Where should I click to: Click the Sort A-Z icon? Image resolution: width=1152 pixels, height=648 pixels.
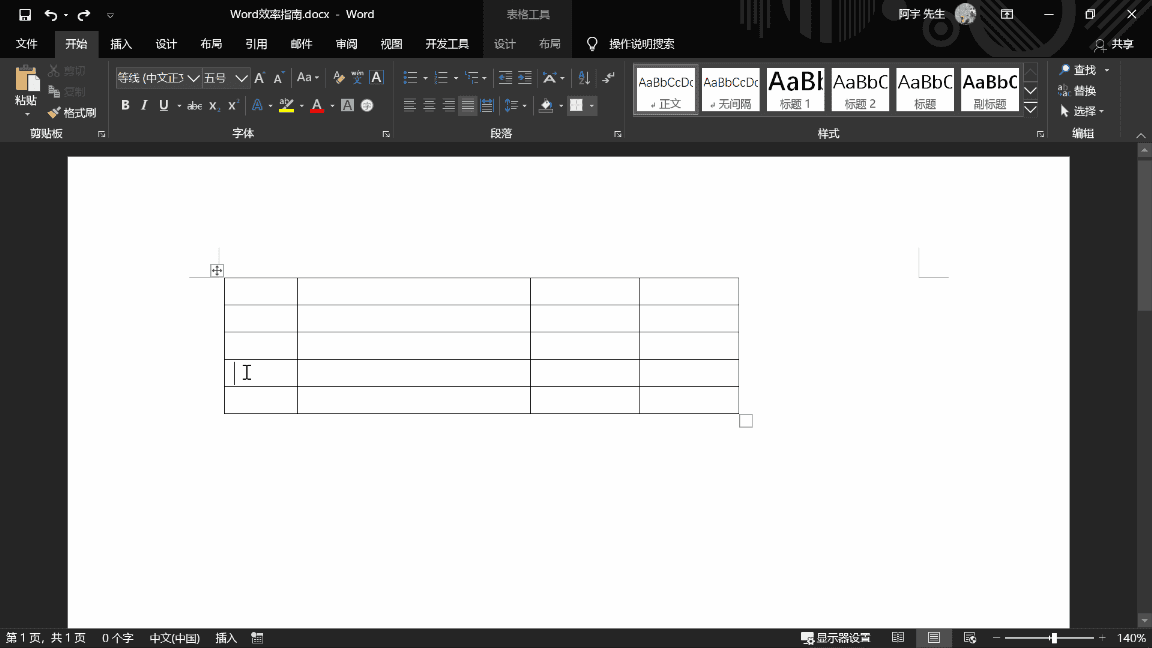click(584, 78)
